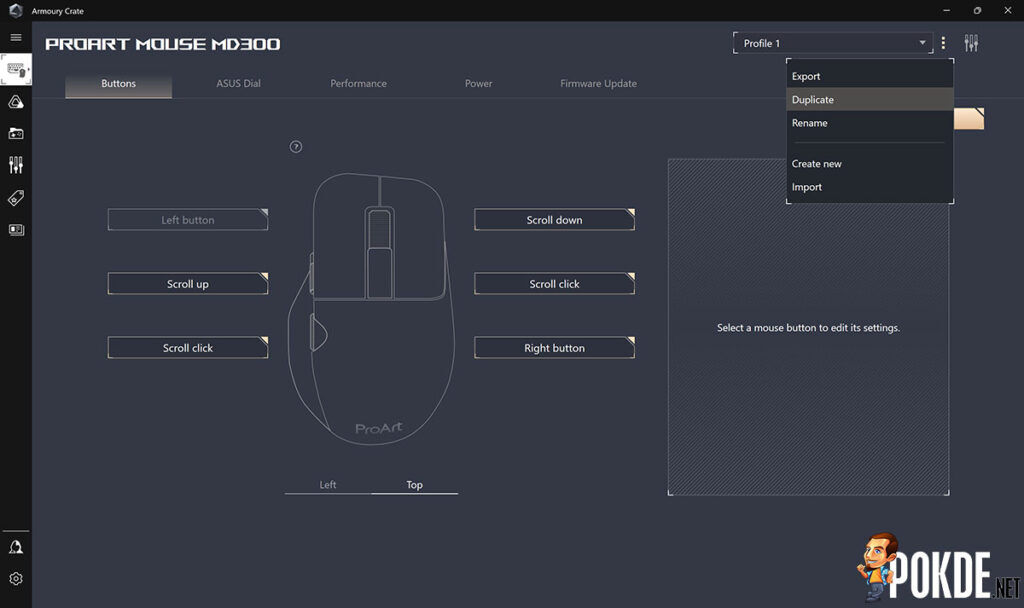Screen dimensions: 1024x608
Task: Select the Scroll down assignment button
Action: pyautogui.click(x=554, y=220)
